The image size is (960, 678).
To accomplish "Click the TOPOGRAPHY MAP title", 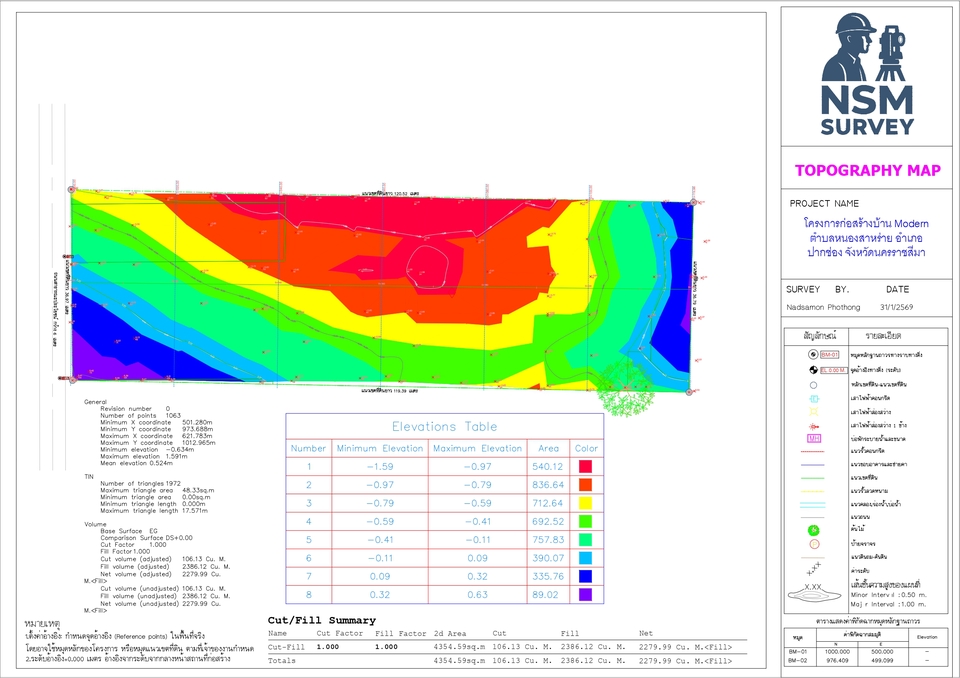I will click(867, 170).
